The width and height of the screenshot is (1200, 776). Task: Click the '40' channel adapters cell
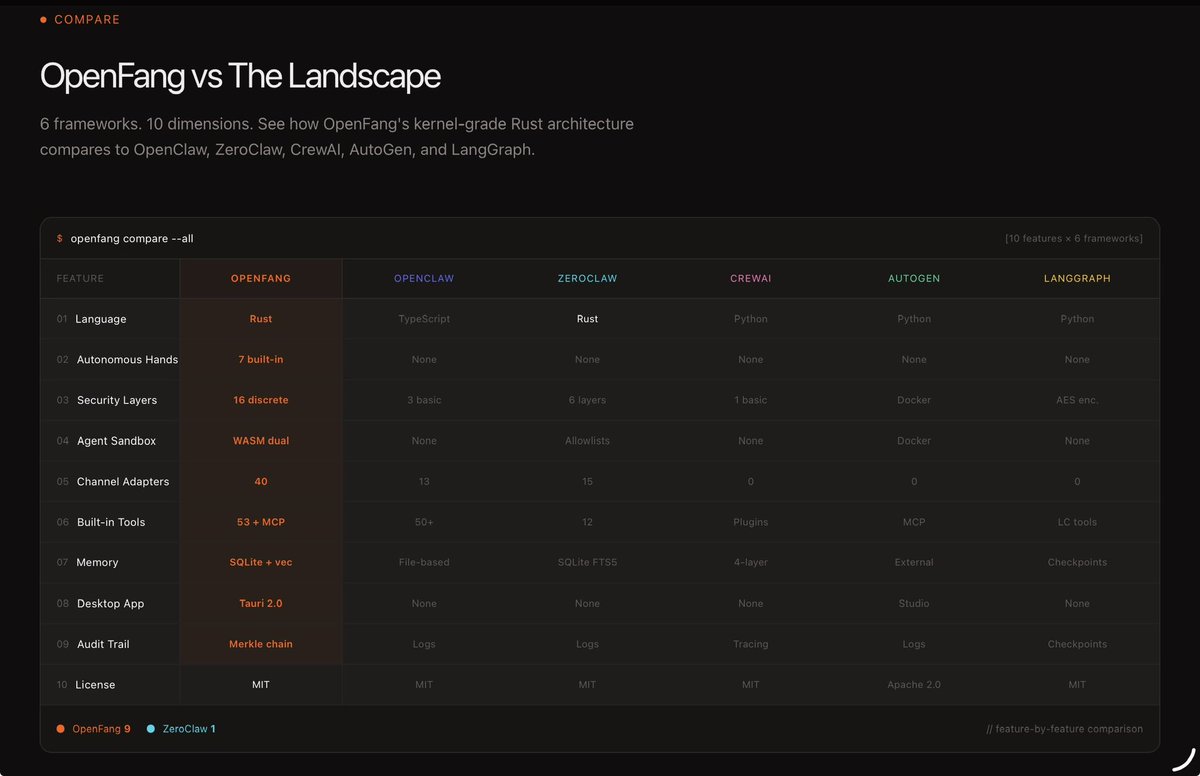click(x=261, y=481)
